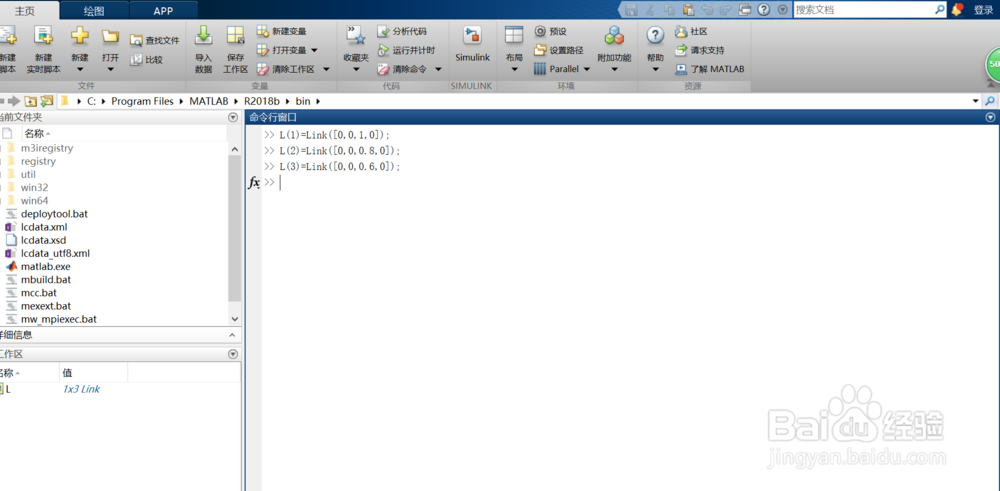Select the lcdata.xml file
The width and height of the screenshot is (1000, 491).
click(44, 227)
